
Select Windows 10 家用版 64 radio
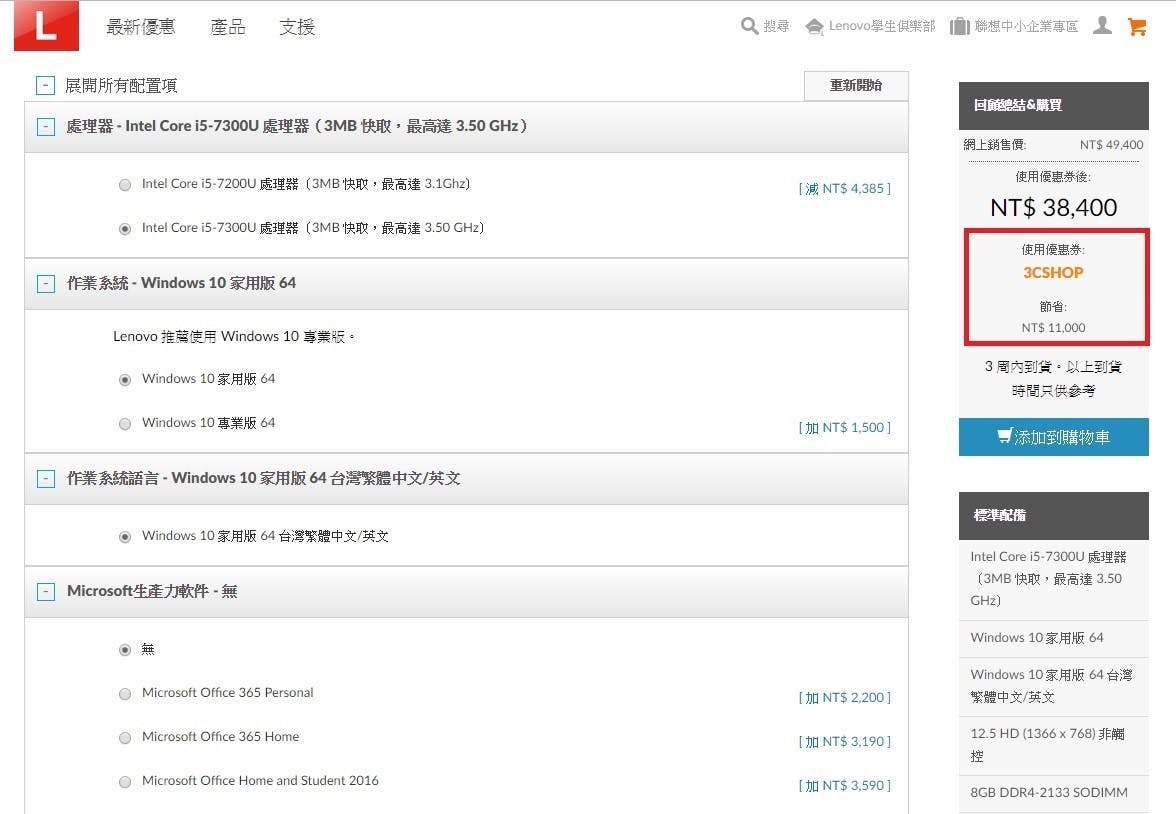[x=124, y=380]
